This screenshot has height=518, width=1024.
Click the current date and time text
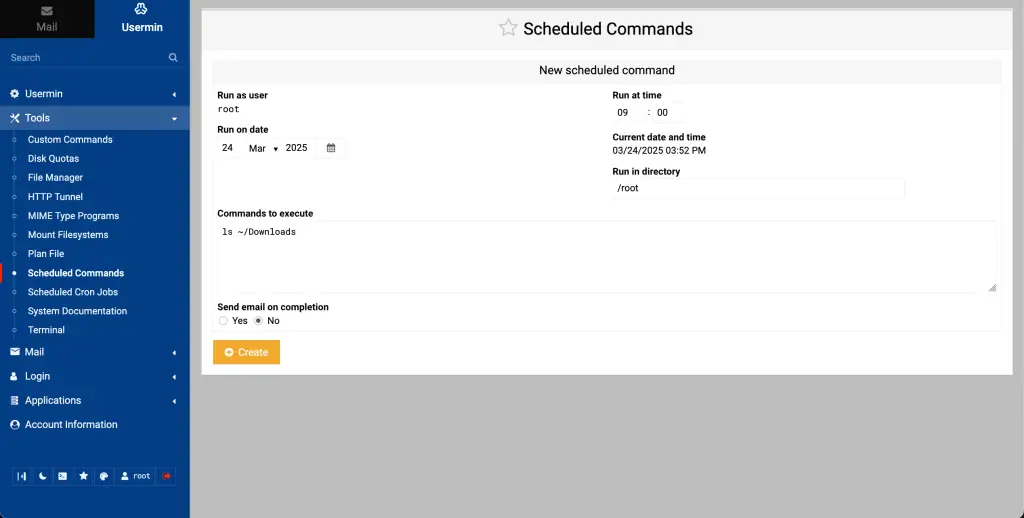[659, 151]
